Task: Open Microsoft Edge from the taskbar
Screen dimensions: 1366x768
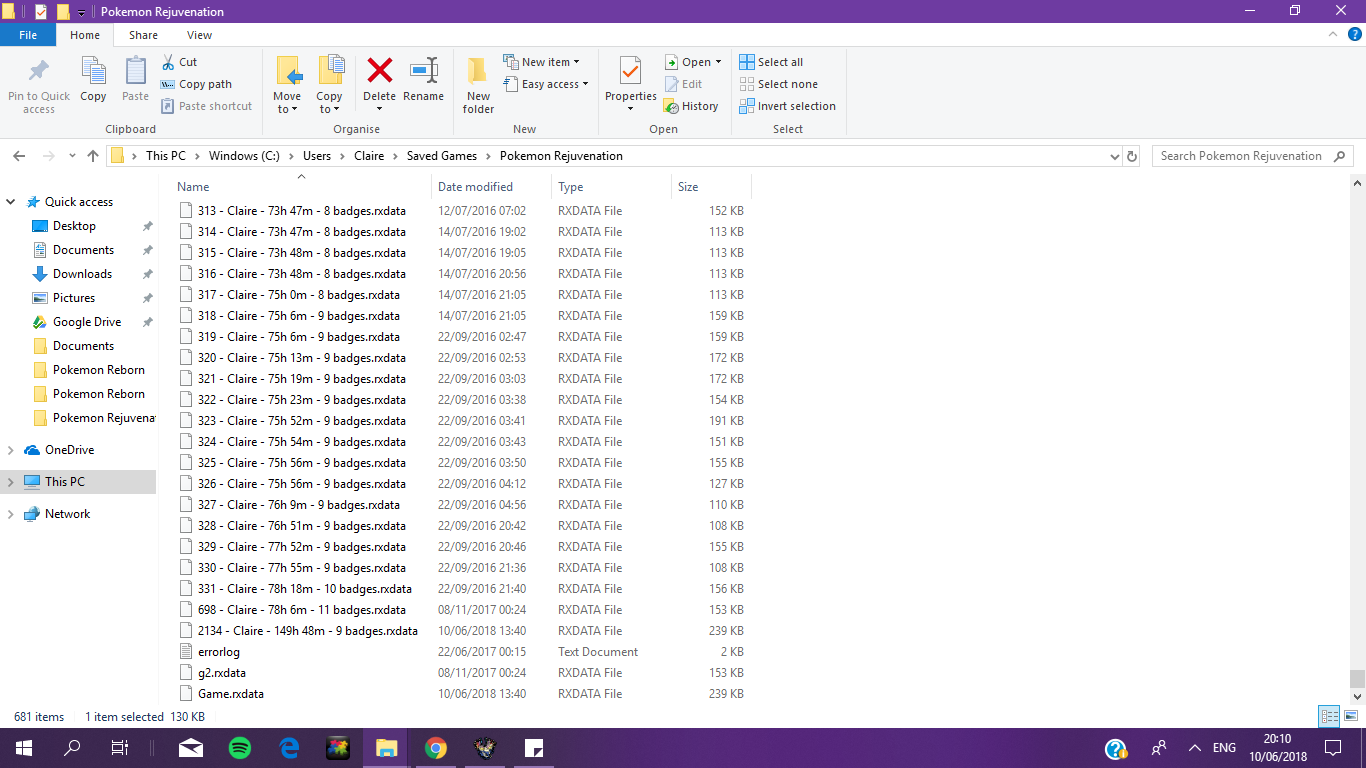Action: click(289, 748)
